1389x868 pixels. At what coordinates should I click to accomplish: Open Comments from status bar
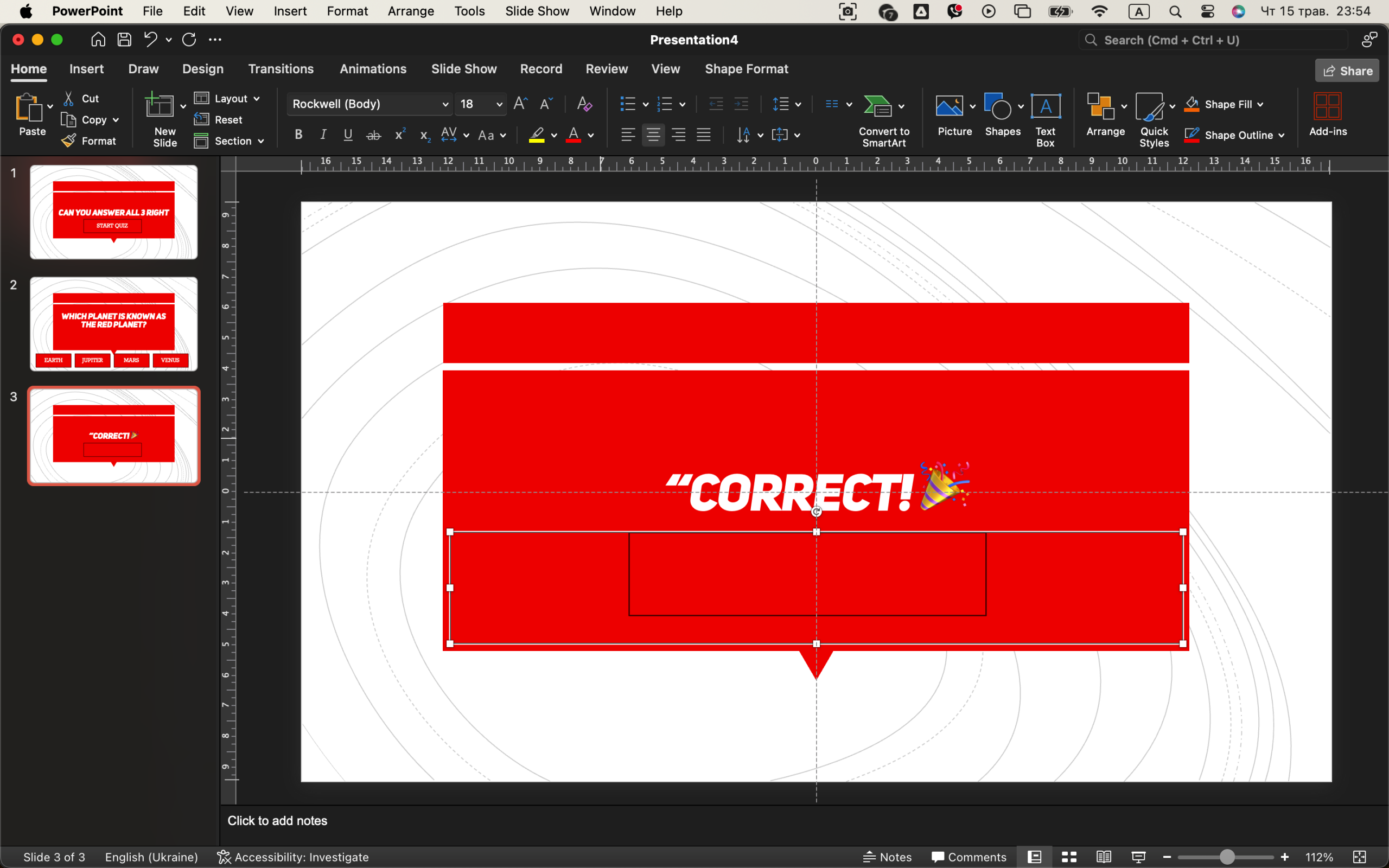click(969, 857)
